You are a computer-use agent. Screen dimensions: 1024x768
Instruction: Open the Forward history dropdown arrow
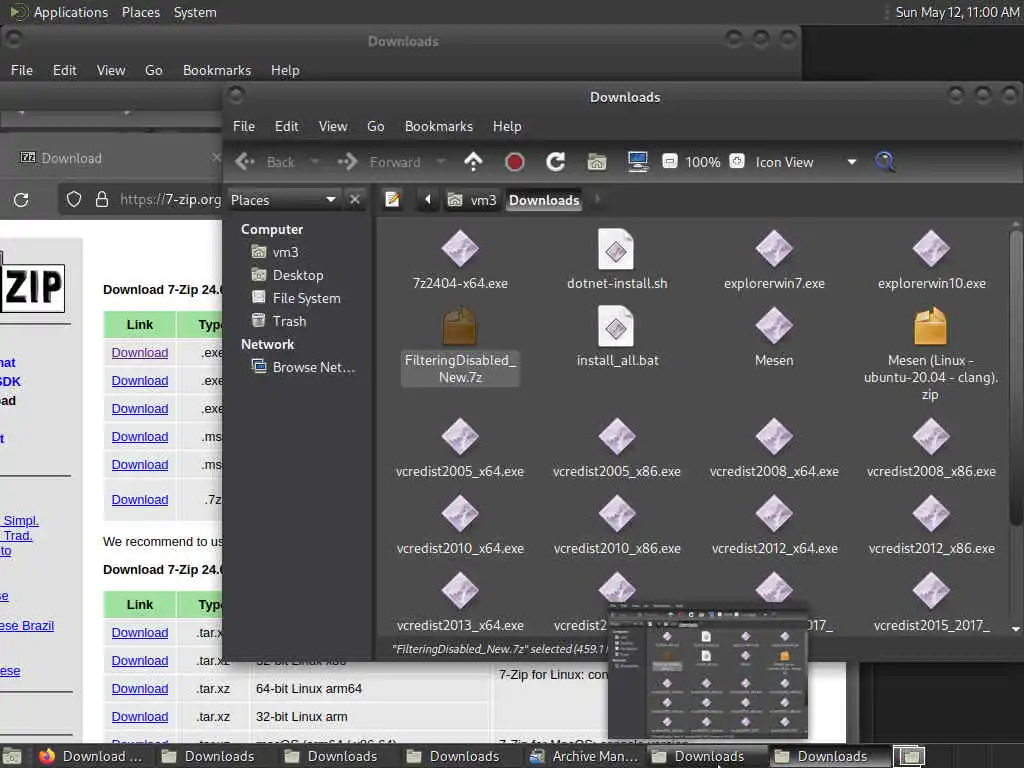pyautogui.click(x=441, y=162)
